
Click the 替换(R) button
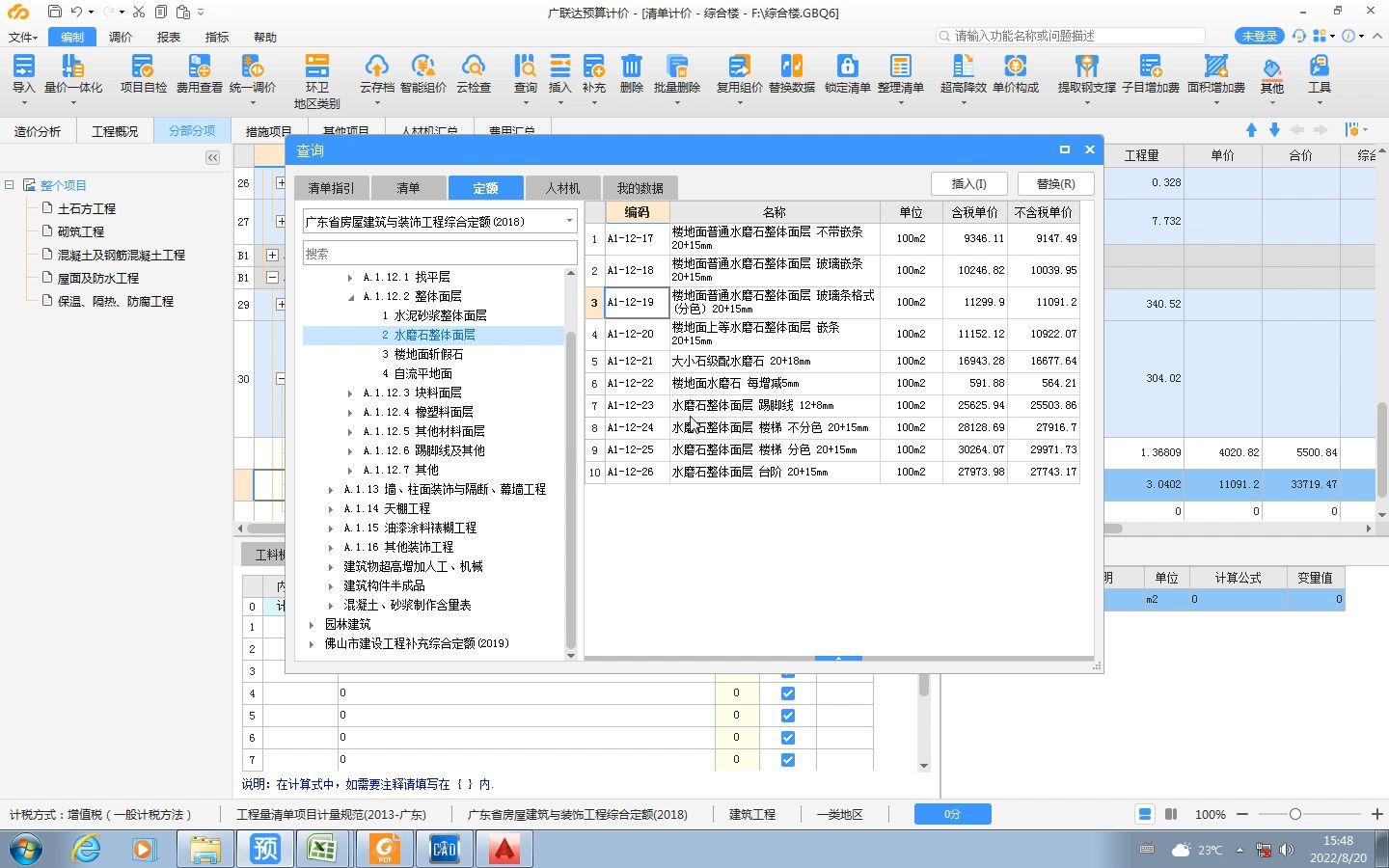(1055, 183)
